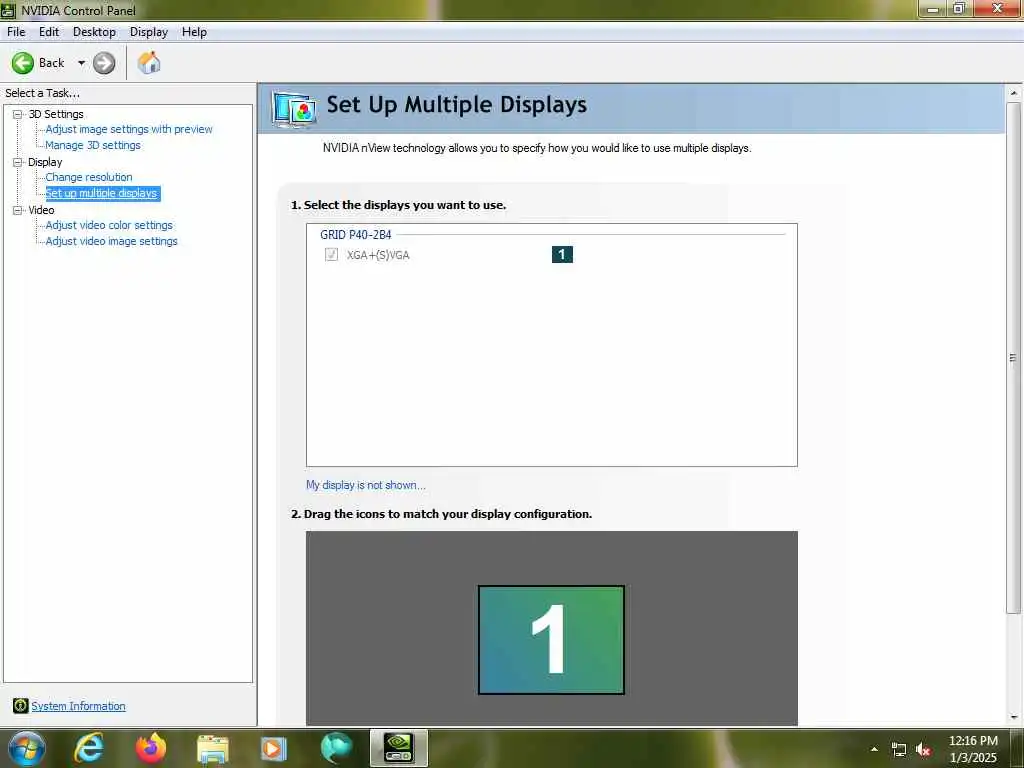Click the taskbar clock 12:16 PM

click(973, 741)
